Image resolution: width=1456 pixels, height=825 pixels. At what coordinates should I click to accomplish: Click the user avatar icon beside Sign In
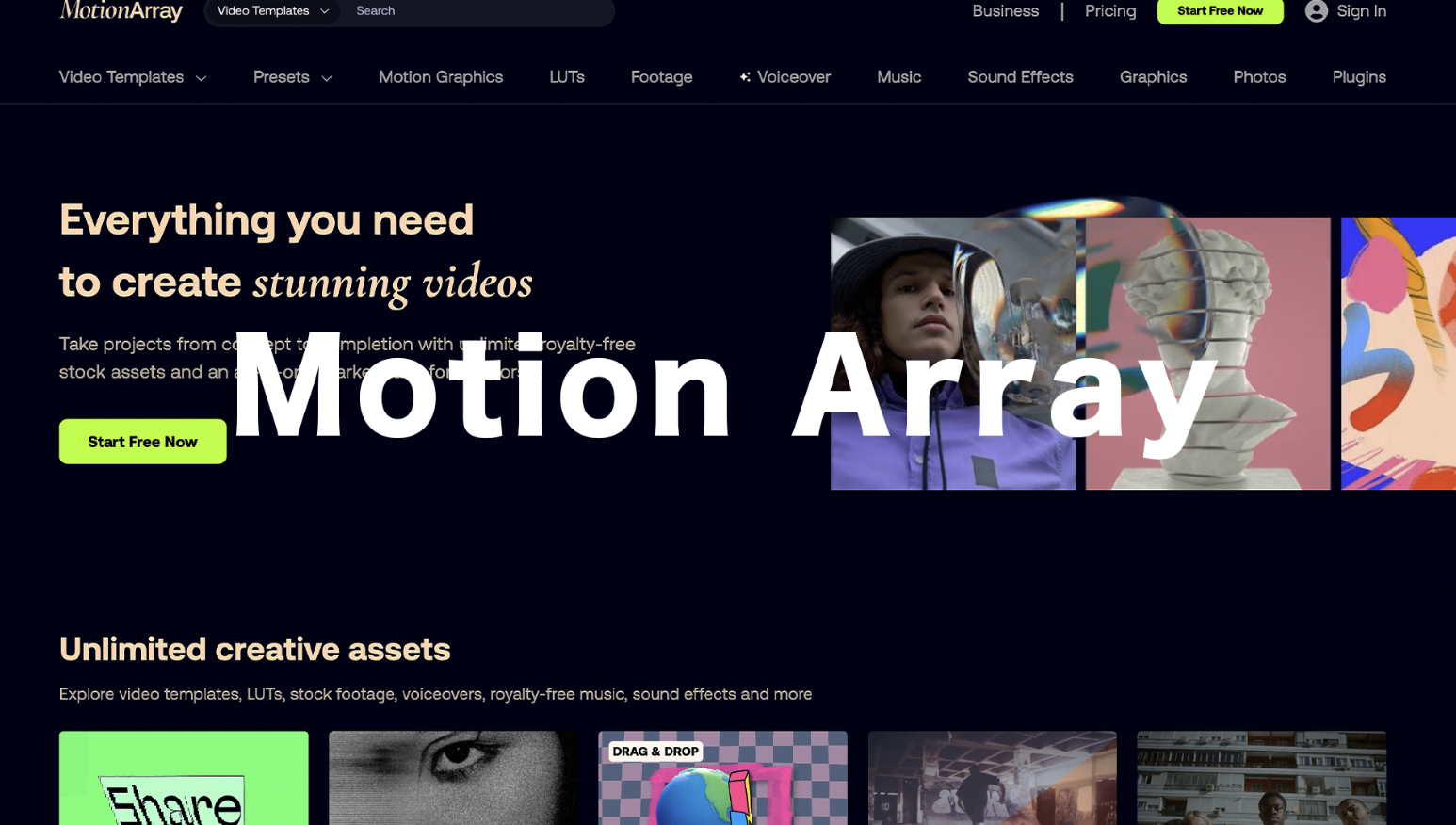1316,11
